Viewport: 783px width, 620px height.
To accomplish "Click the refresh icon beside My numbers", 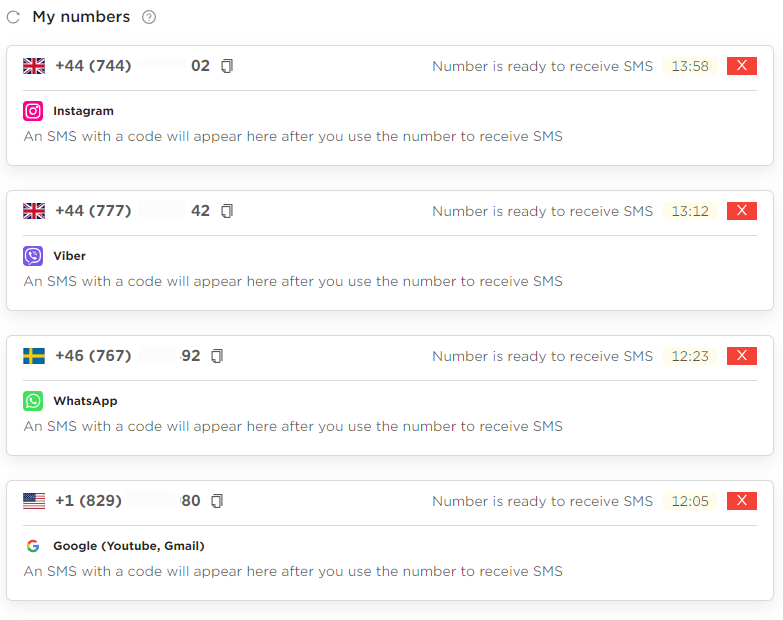I will (x=13, y=17).
